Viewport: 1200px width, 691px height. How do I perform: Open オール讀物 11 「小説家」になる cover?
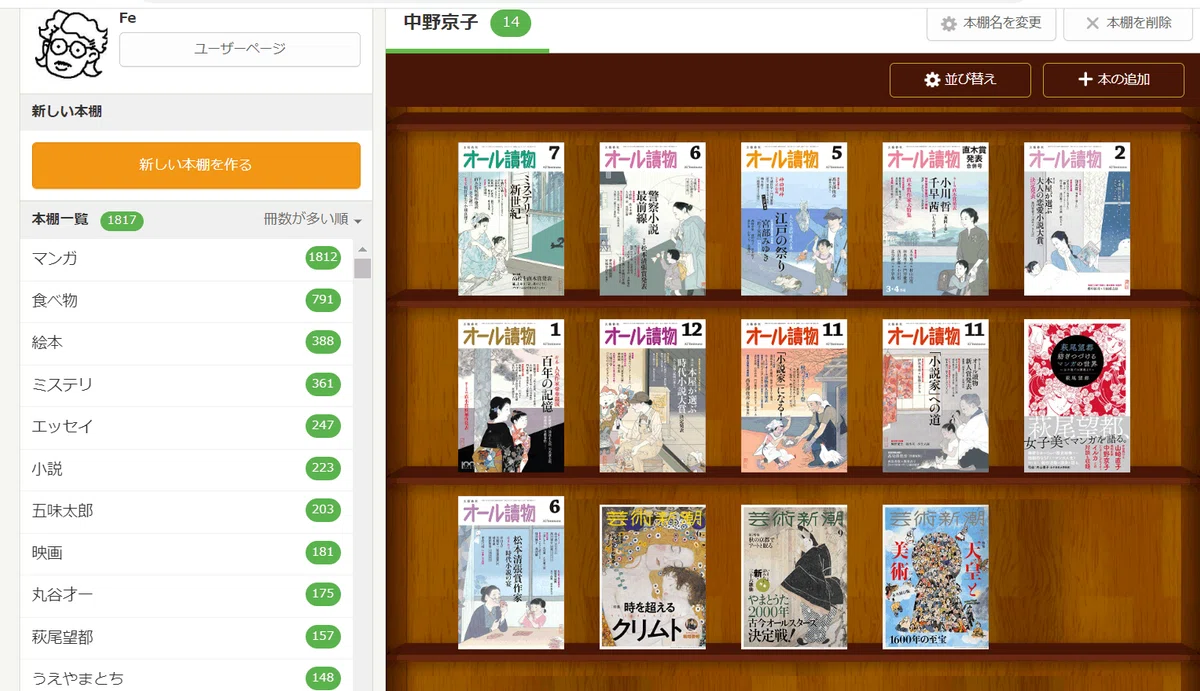click(x=794, y=396)
